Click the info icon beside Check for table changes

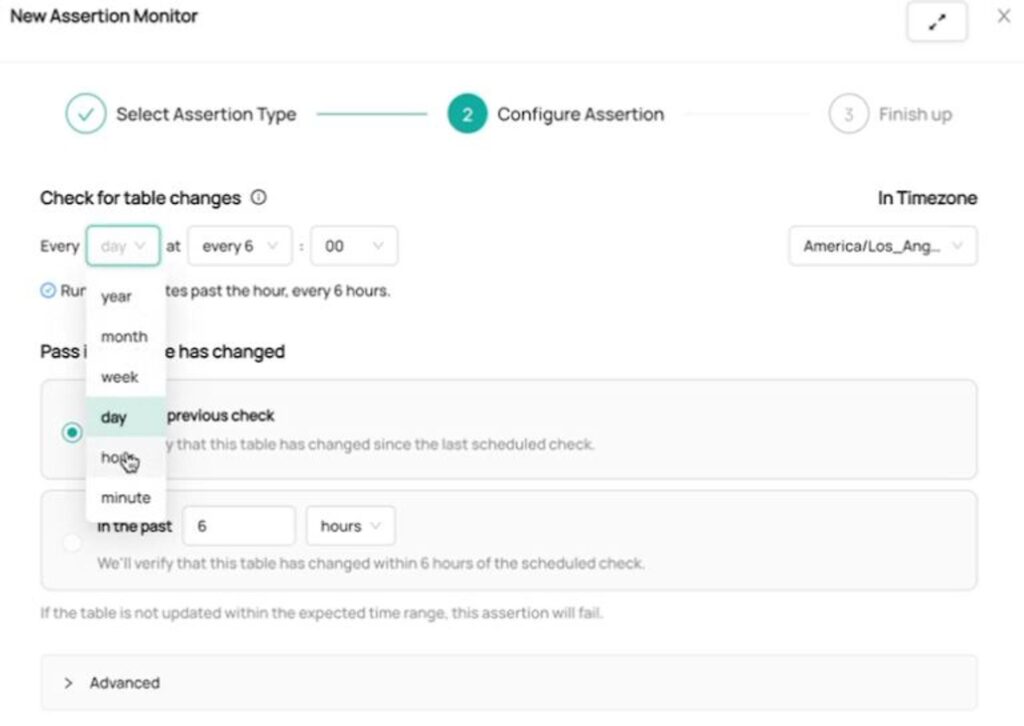click(x=259, y=197)
